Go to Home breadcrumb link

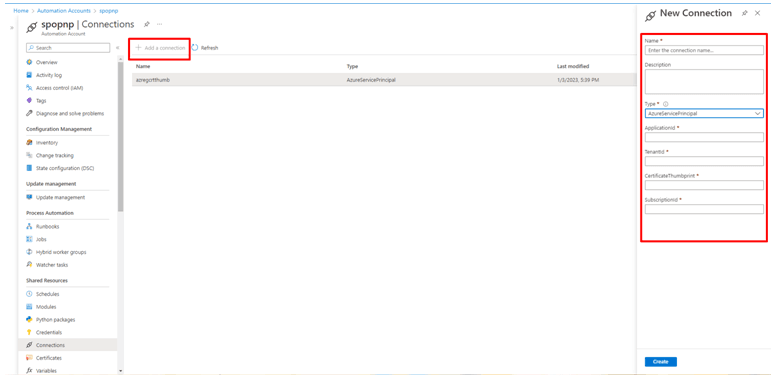pos(21,10)
